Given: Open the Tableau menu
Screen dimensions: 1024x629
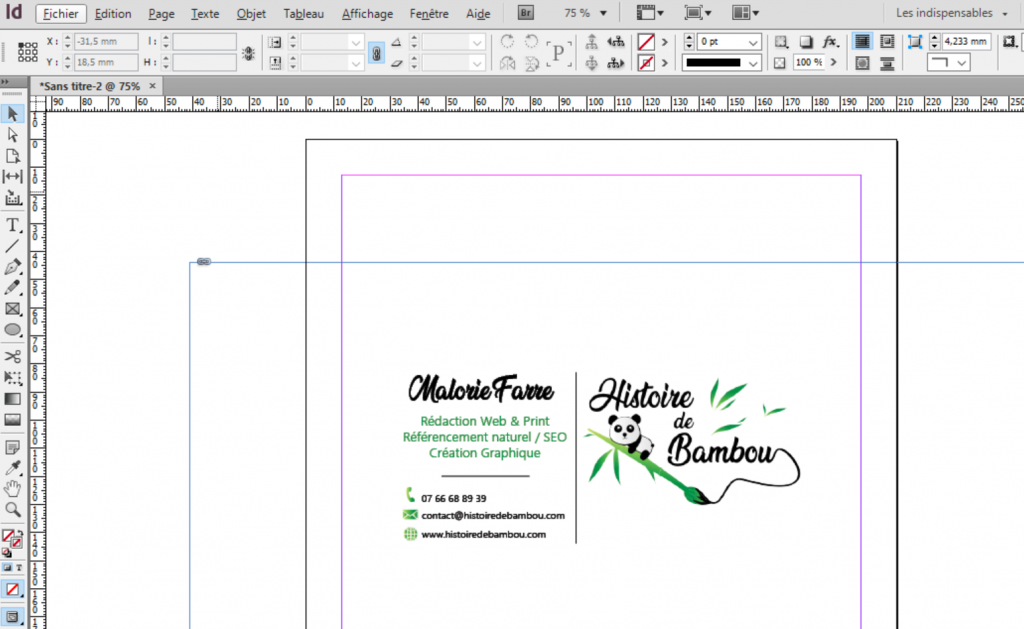Looking at the screenshot, I should click(x=303, y=14).
